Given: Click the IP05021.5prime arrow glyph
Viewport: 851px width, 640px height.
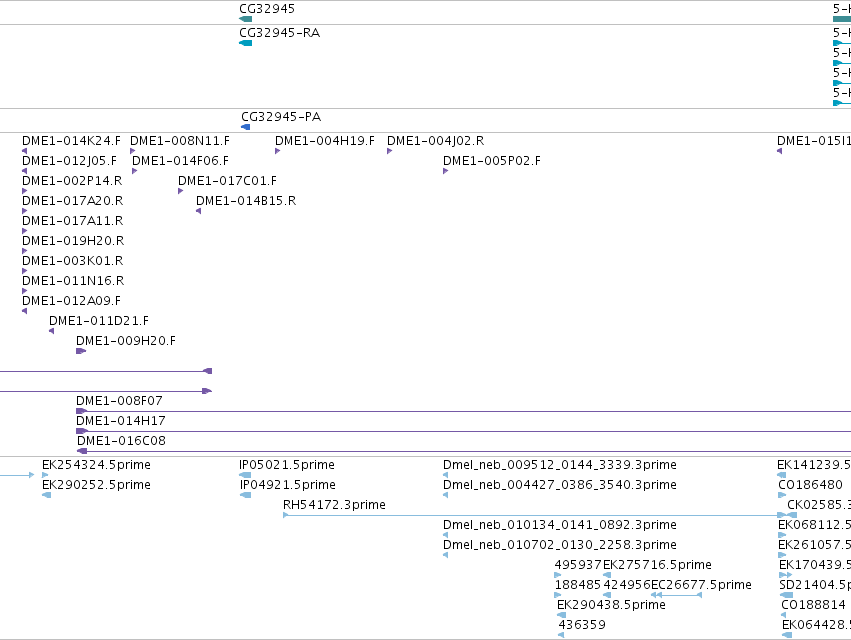Looking at the screenshot, I should (x=245, y=475).
